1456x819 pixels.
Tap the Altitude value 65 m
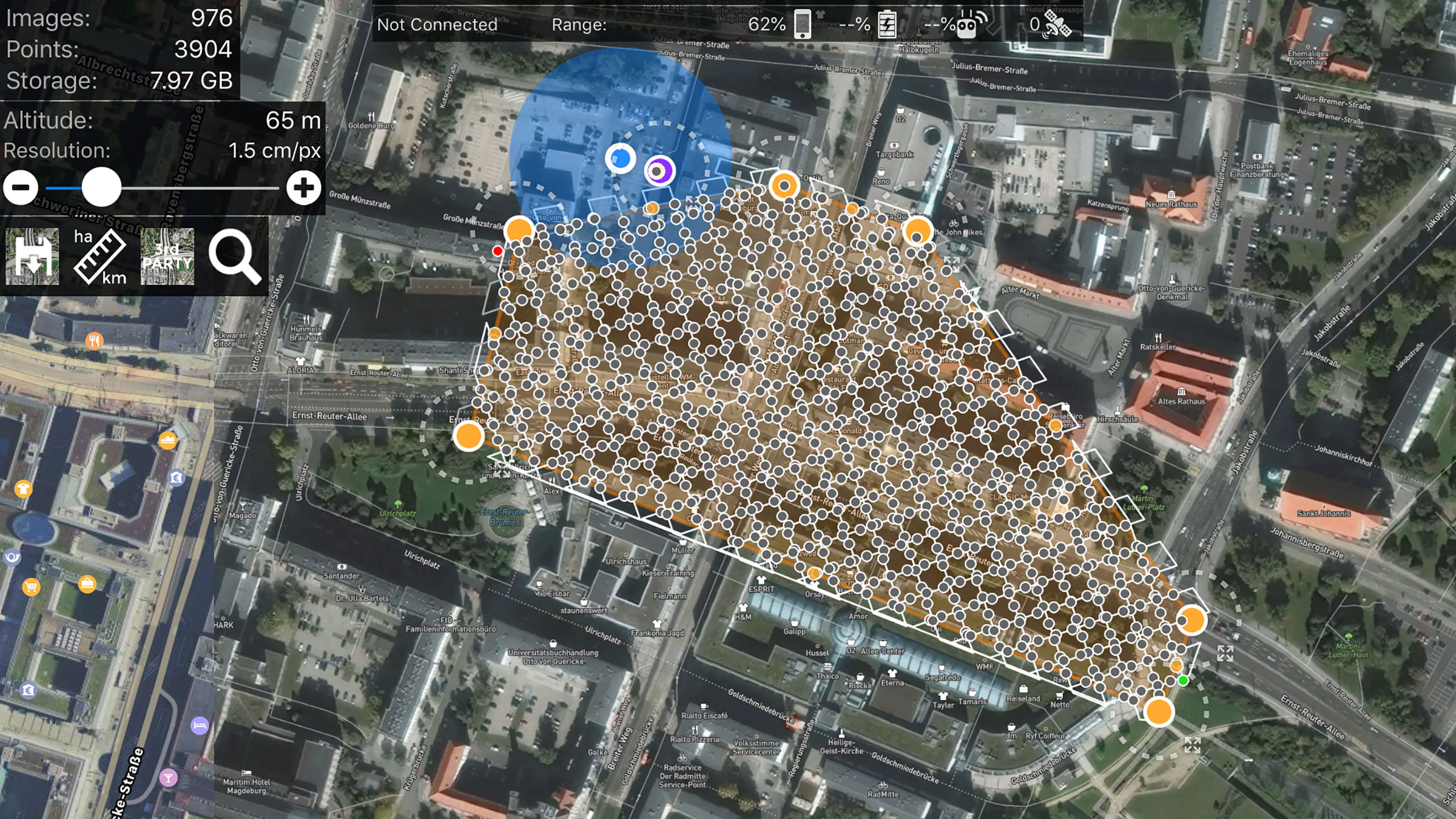[x=293, y=121]
